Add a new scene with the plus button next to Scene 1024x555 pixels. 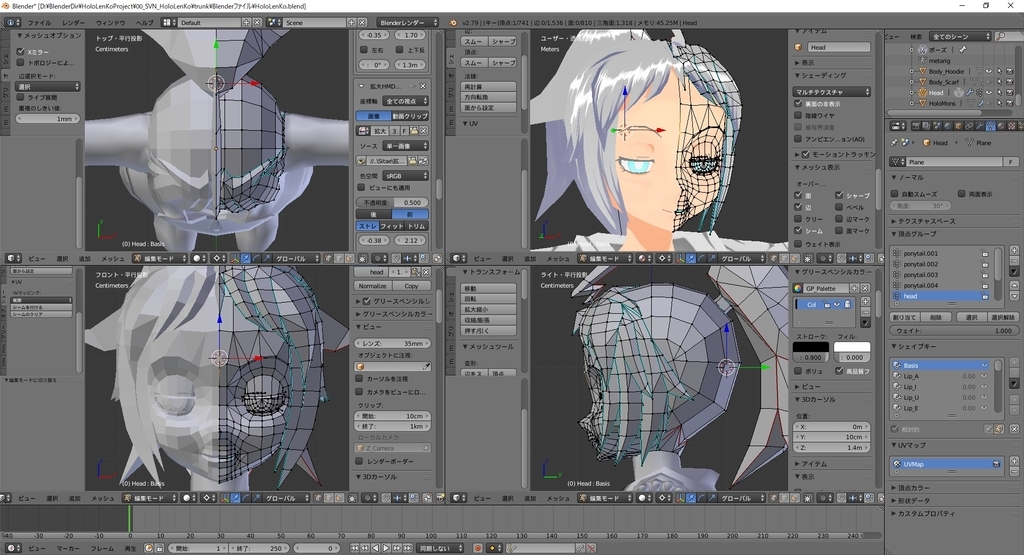coord(351,22)
